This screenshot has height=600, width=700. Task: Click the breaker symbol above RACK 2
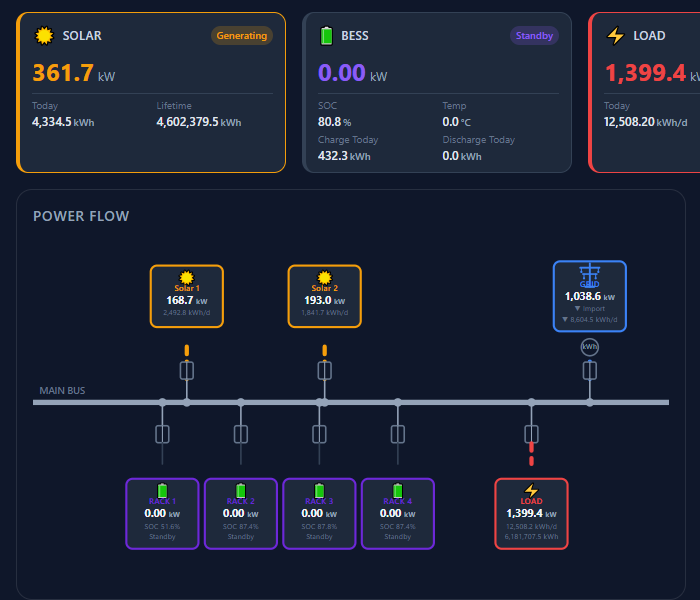click(241, 434)
